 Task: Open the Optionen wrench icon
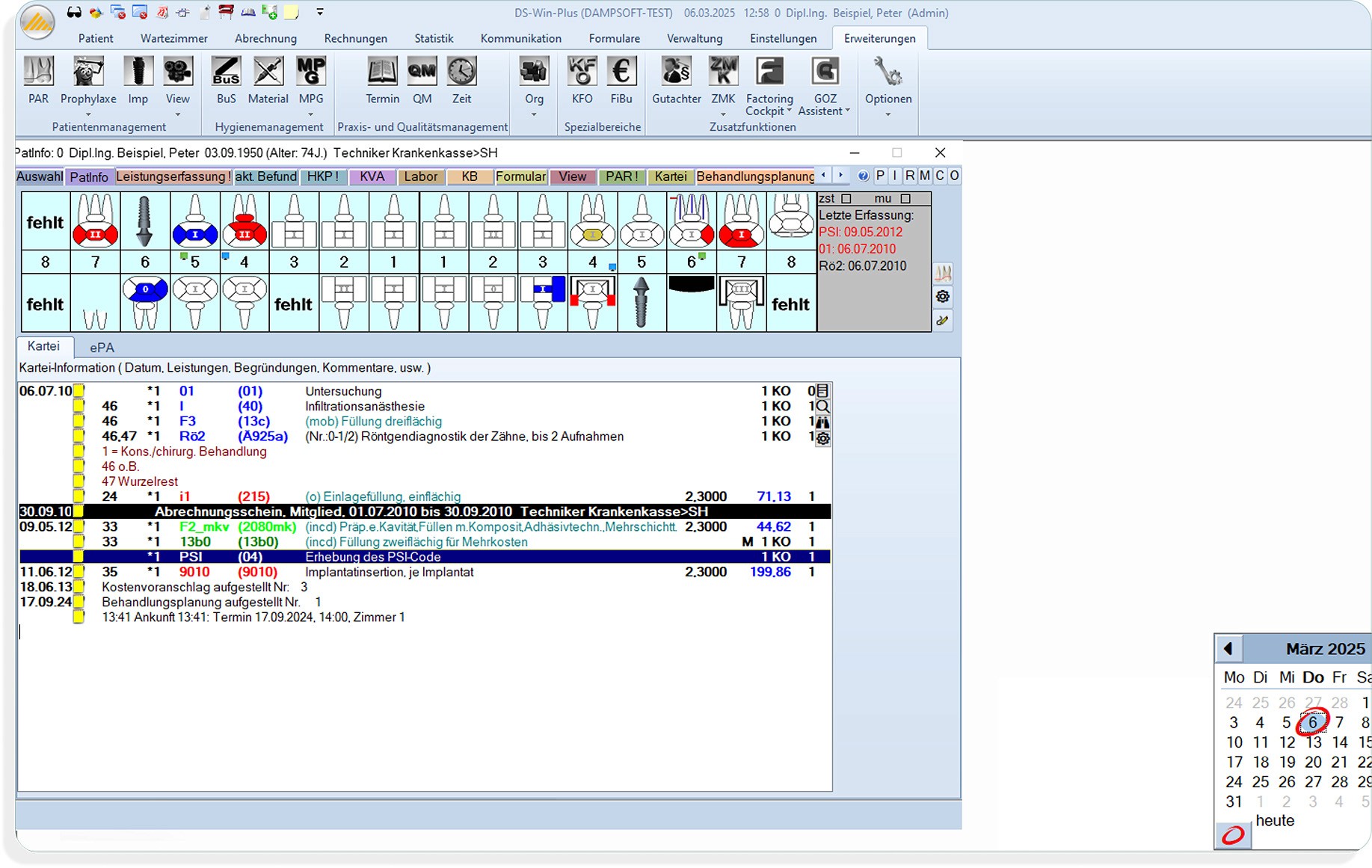(x=888, y=72)
